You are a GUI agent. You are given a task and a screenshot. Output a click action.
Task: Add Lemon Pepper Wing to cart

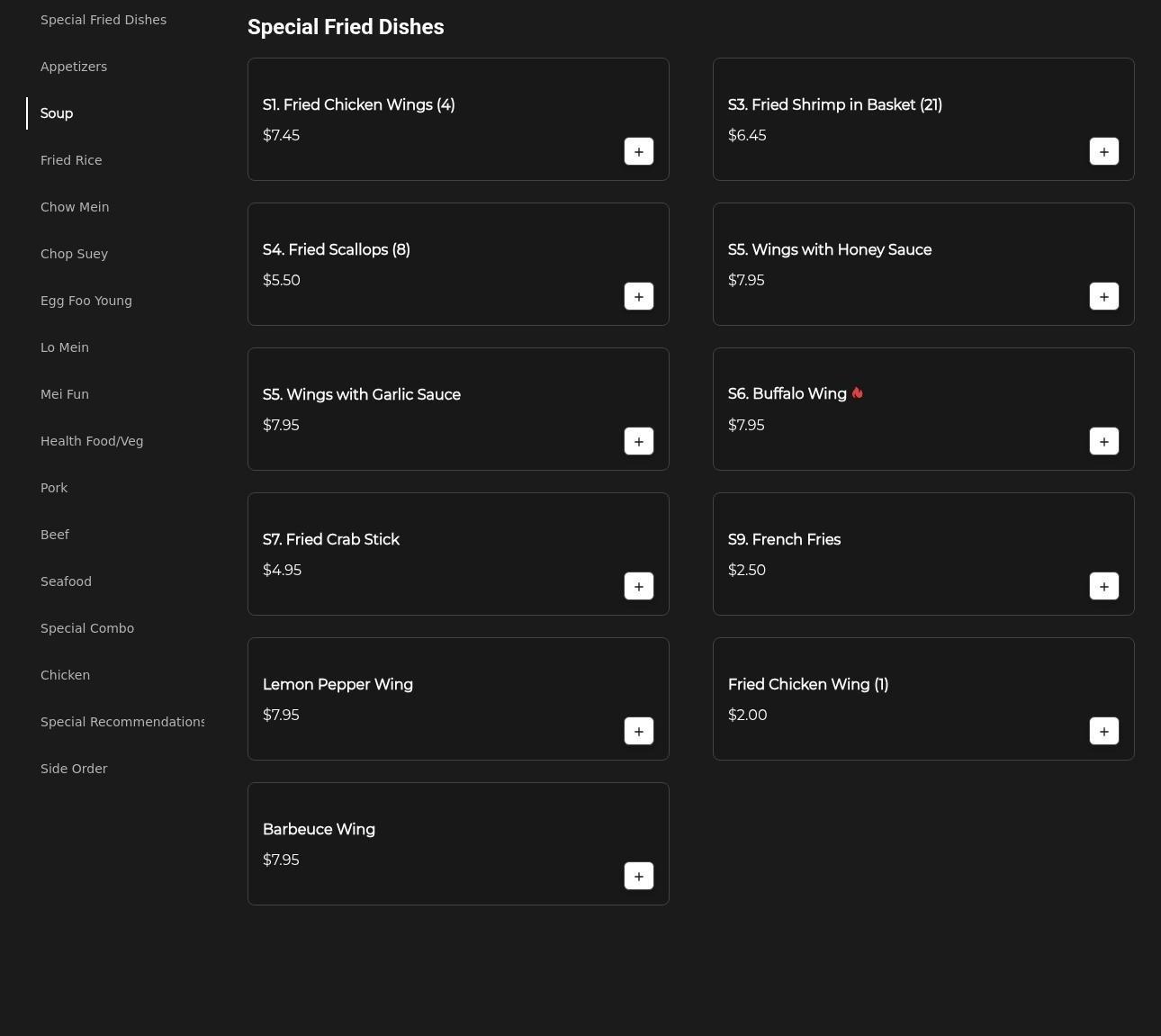638,731
